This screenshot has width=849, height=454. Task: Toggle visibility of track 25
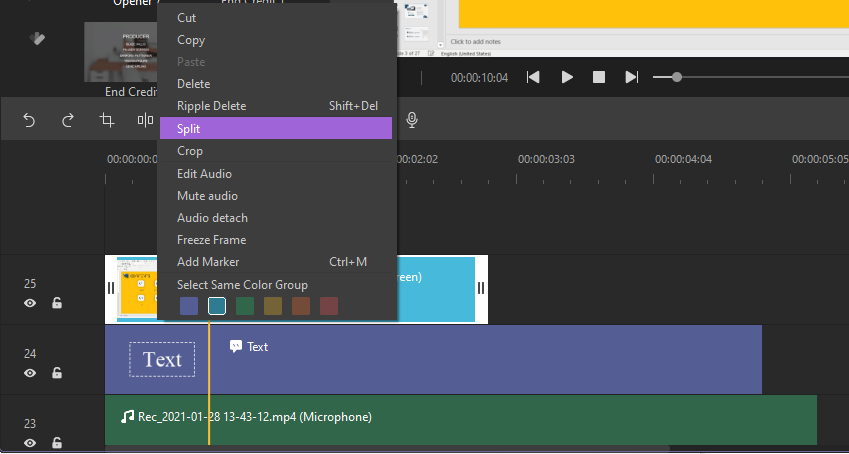(30, 303)
